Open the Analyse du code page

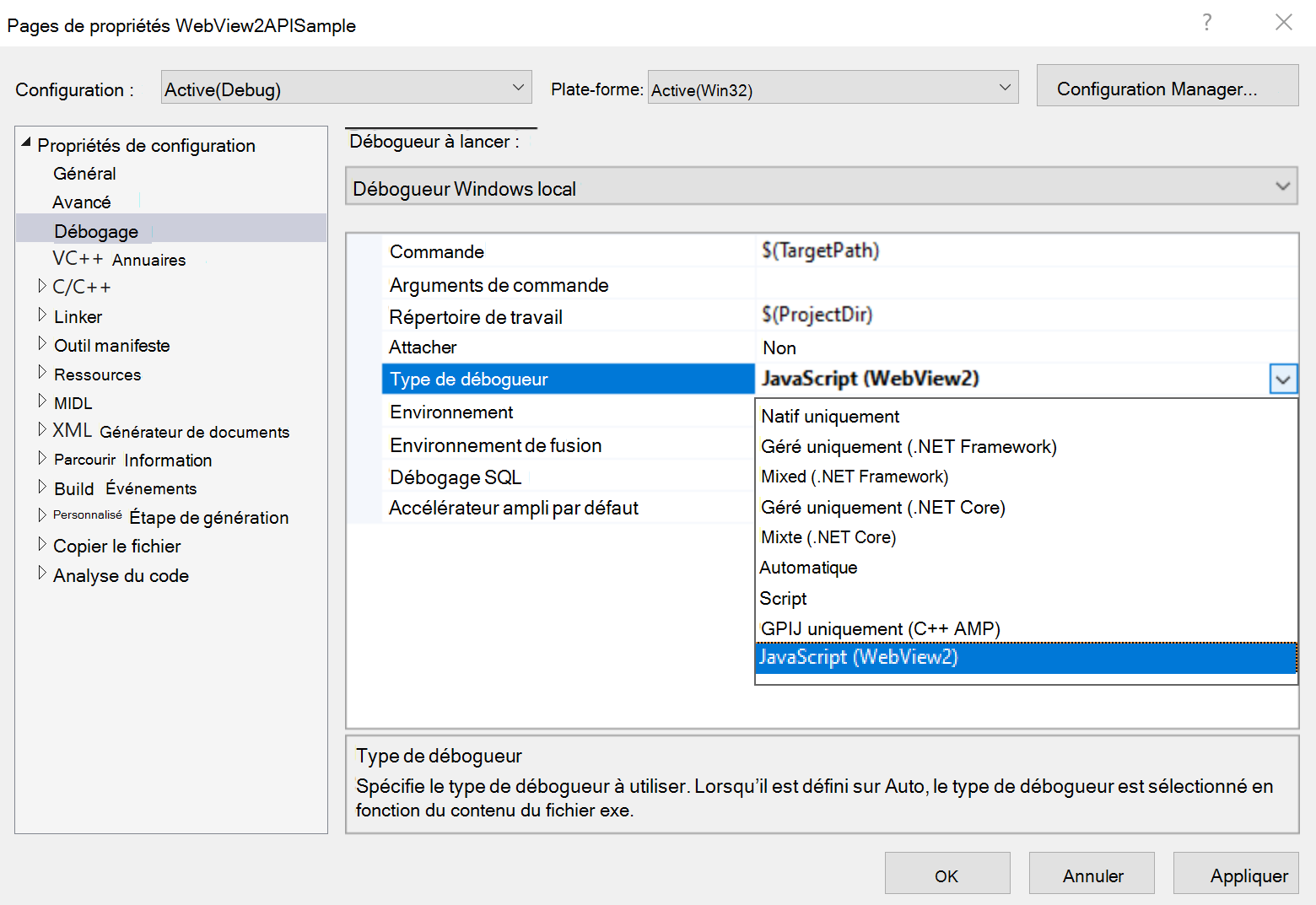121,575
